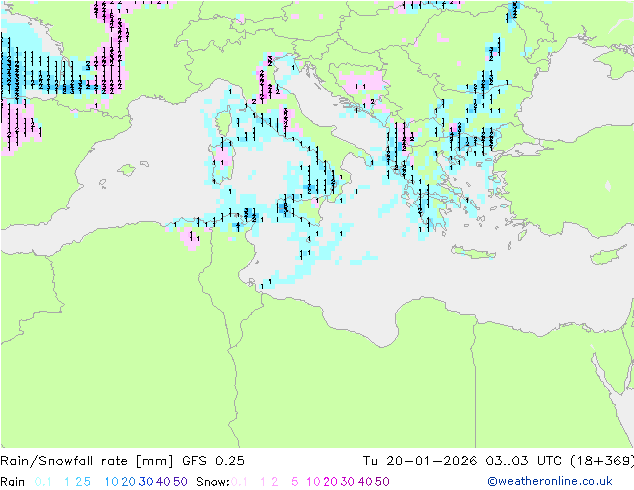The height and width of the screenshot is (490, 634).
Task: Select the 'Rain/Snowfall rate [mm]' title text
Action: (87, 461)
